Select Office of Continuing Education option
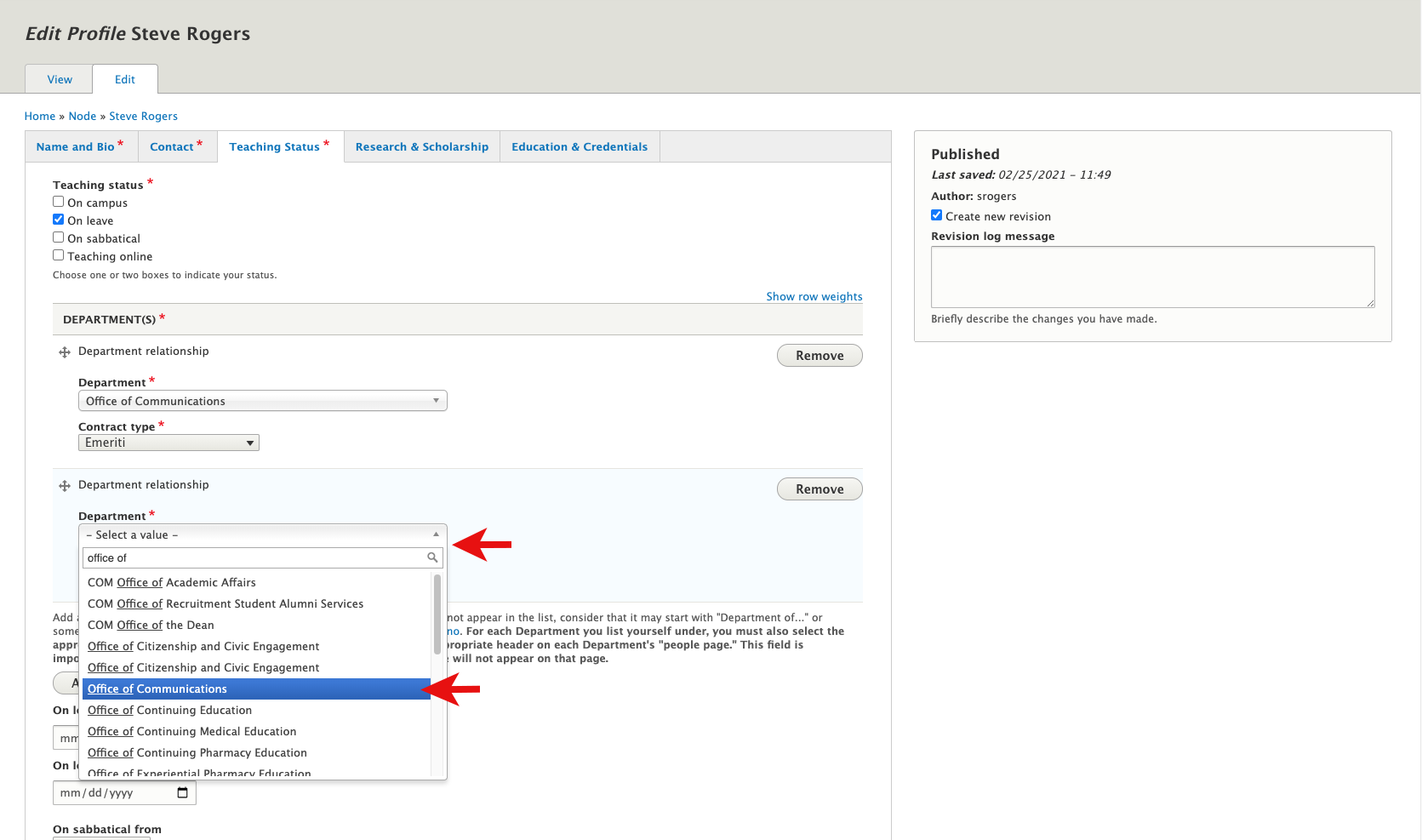The width and height of the screenshot is (1422, 840). coord(170,710)
